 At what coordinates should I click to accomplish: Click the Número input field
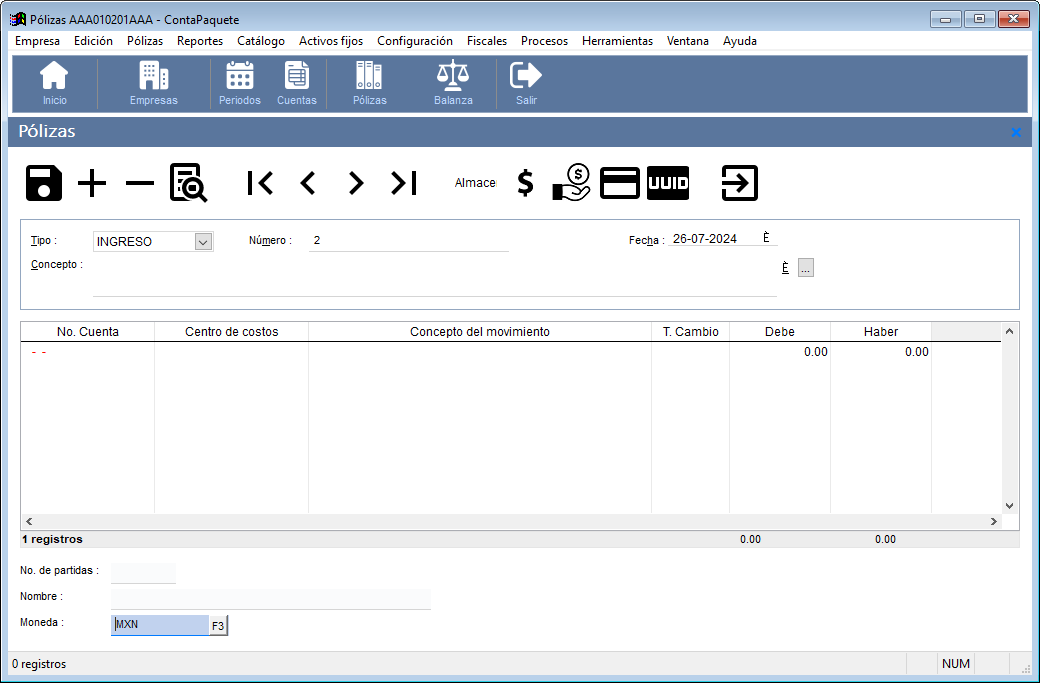[x=409, y=241]
